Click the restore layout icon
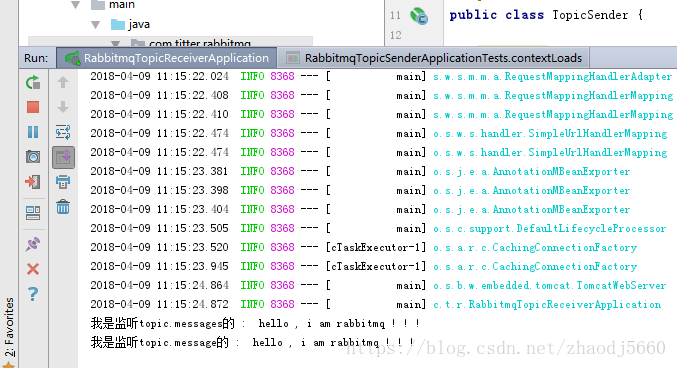The height and width of the screenshot is (368, 677). [33, 213]
